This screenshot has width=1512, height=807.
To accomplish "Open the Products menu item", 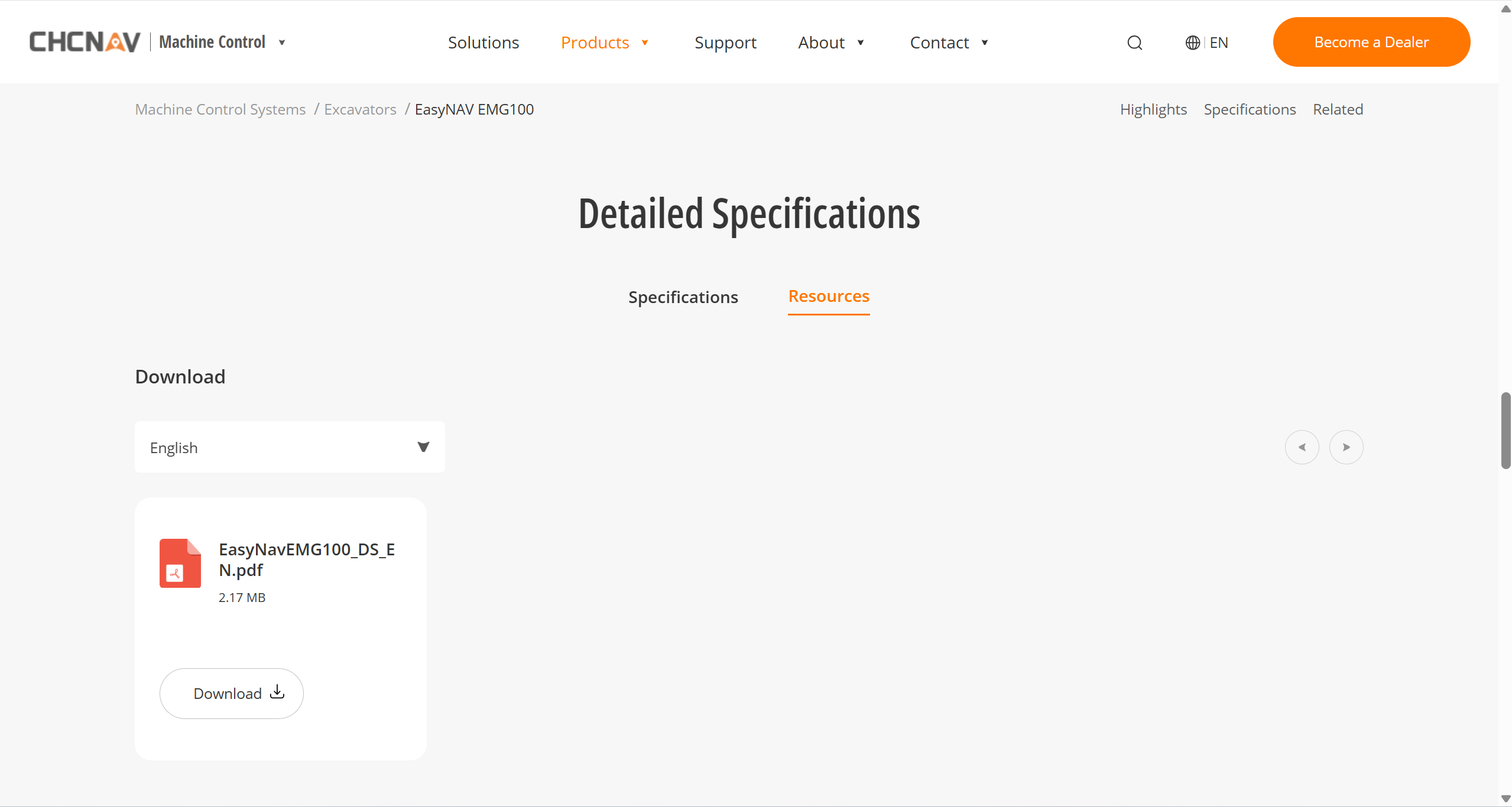I will tap(595, 43).
